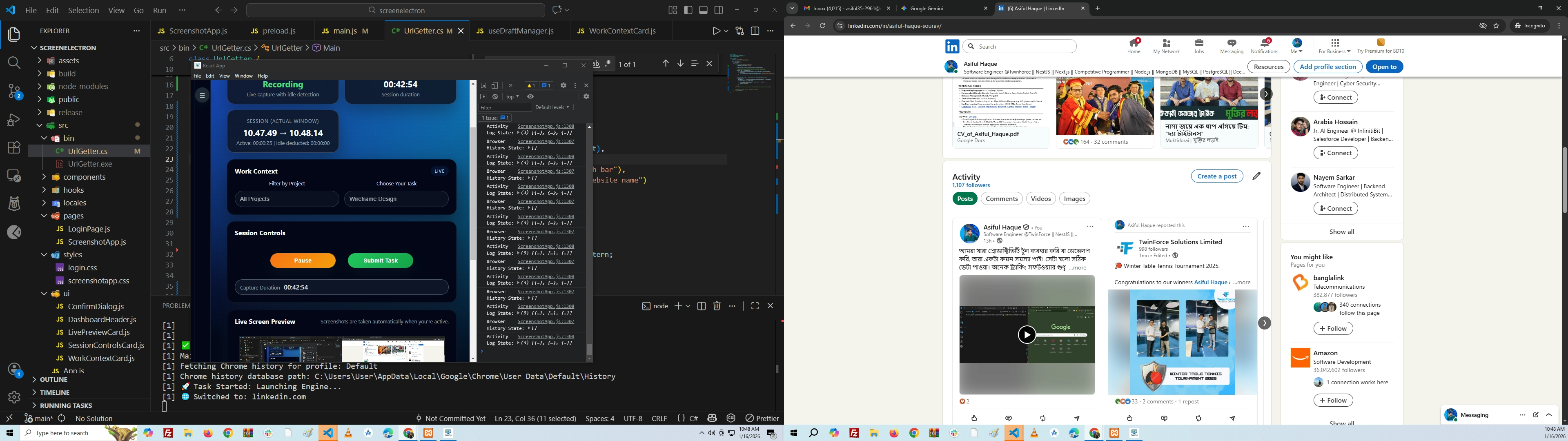Toggle VS Code primary sidebar layout button
Viewport: 1568px width, 441px height.
[688, 10]
